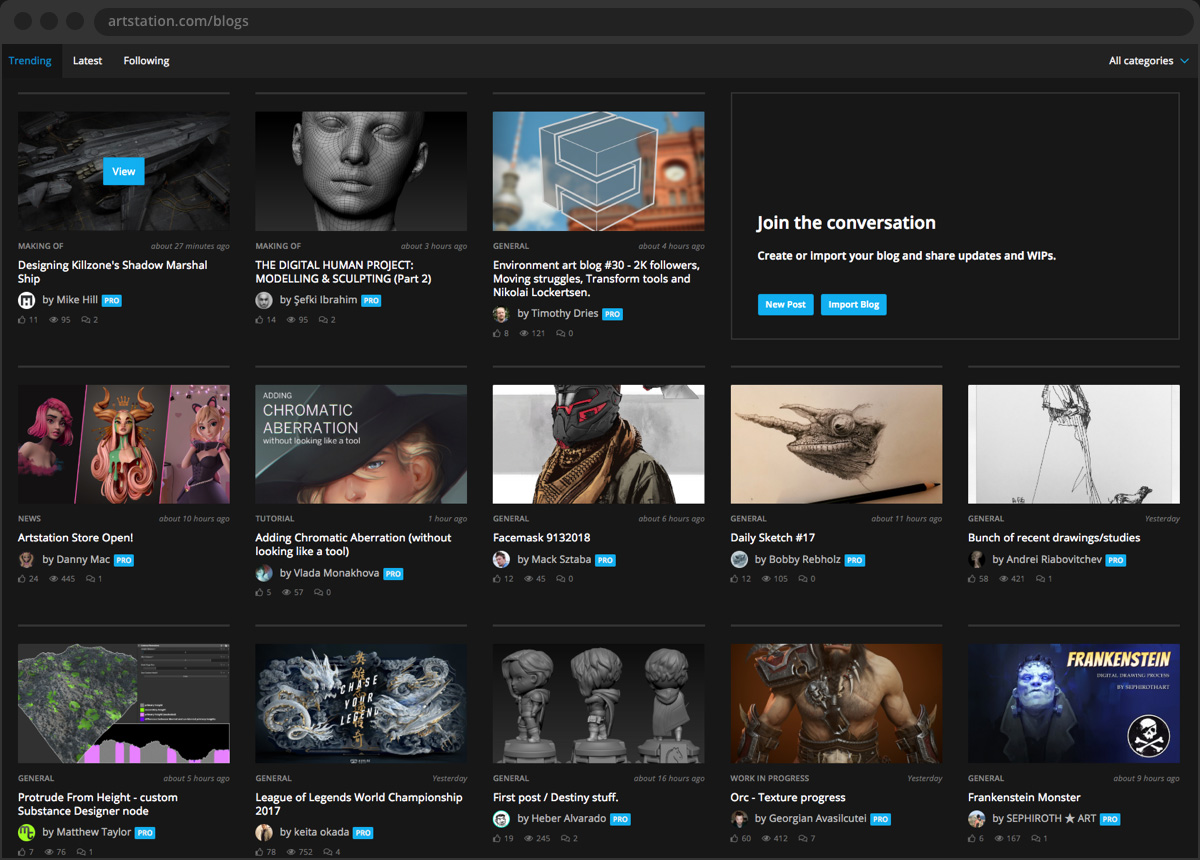Image resolution: width=1200 pixels, height=860 pixels.
Task: Open League of Legends World Championship title
Action: (x=359, y=804)
